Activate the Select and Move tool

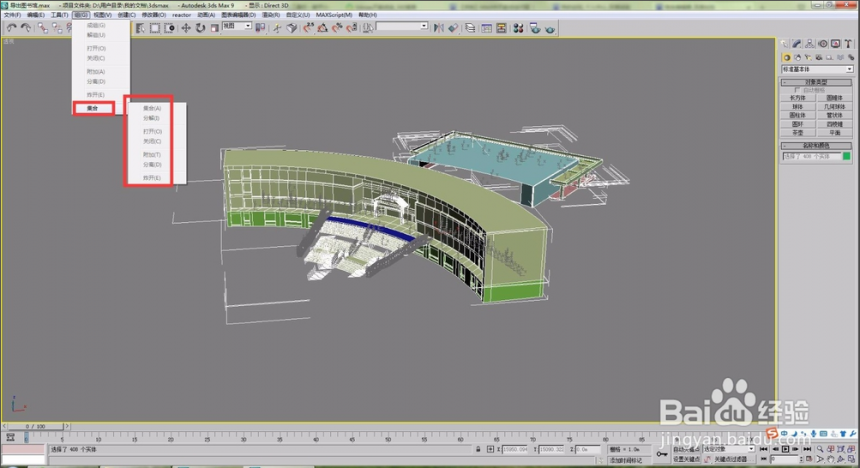click(x=186, y=27)
